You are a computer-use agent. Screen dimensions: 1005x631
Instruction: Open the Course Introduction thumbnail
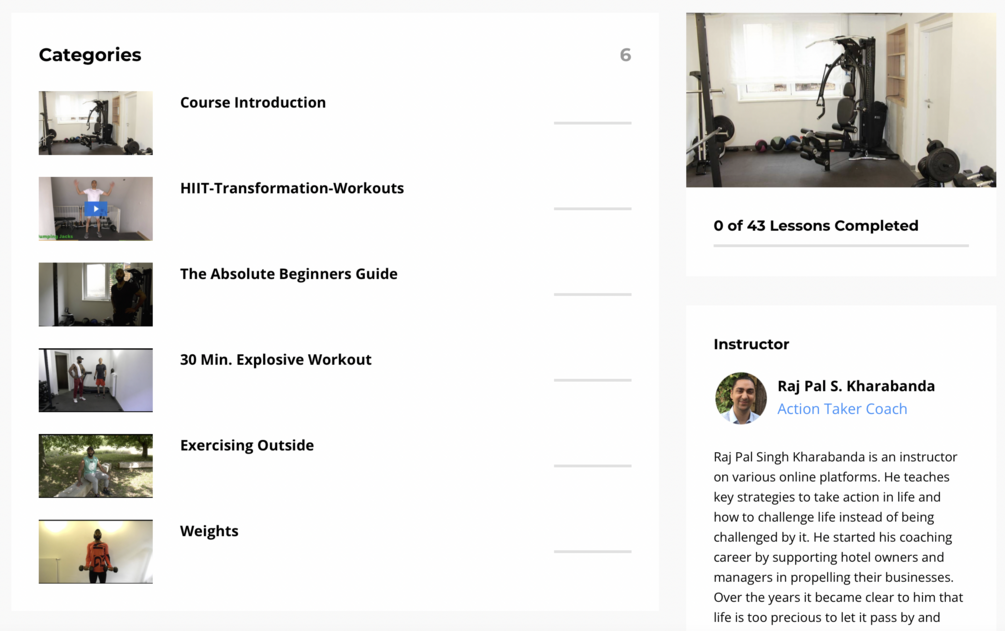[x=96, y=123]
